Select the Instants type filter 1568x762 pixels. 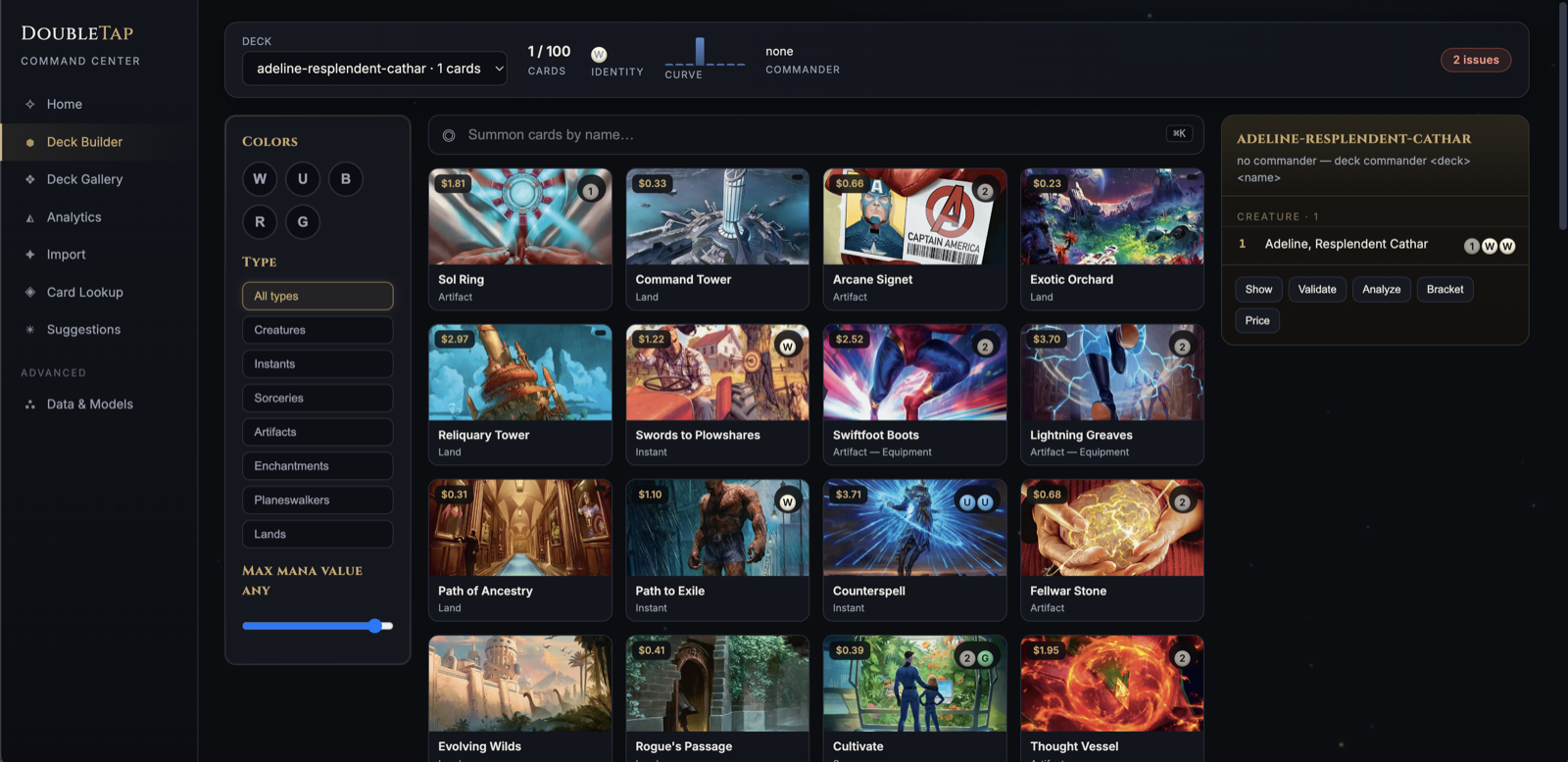click(318, 364)
